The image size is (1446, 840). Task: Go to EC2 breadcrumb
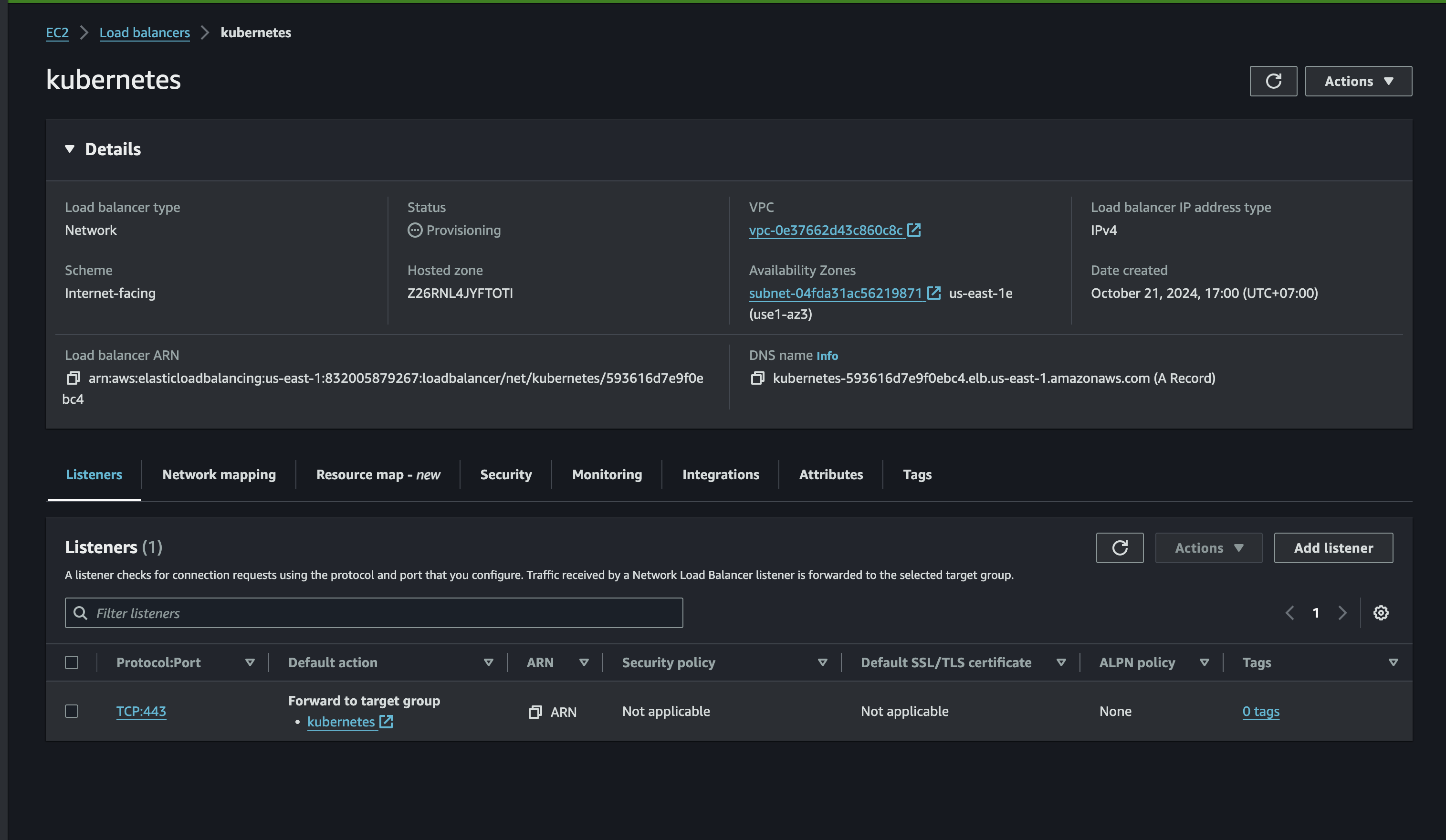[x=57, y=33]
